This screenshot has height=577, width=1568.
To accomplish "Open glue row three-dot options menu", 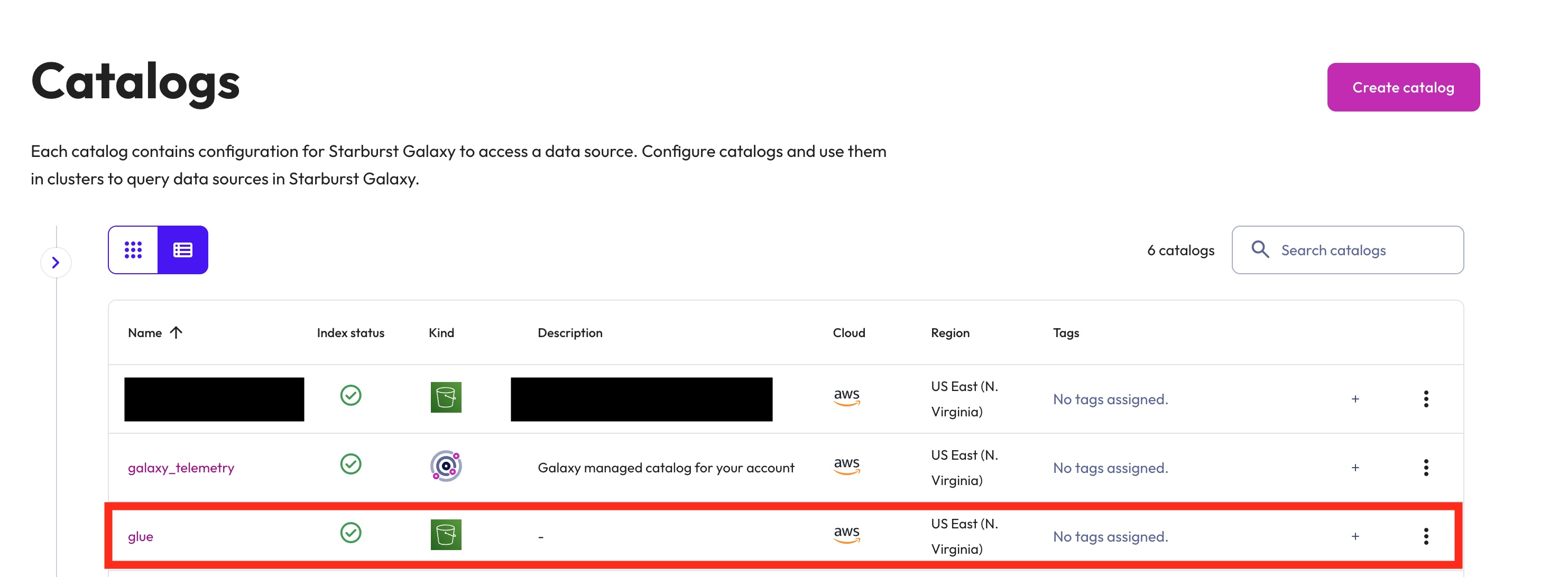I will pos(1426,536).
